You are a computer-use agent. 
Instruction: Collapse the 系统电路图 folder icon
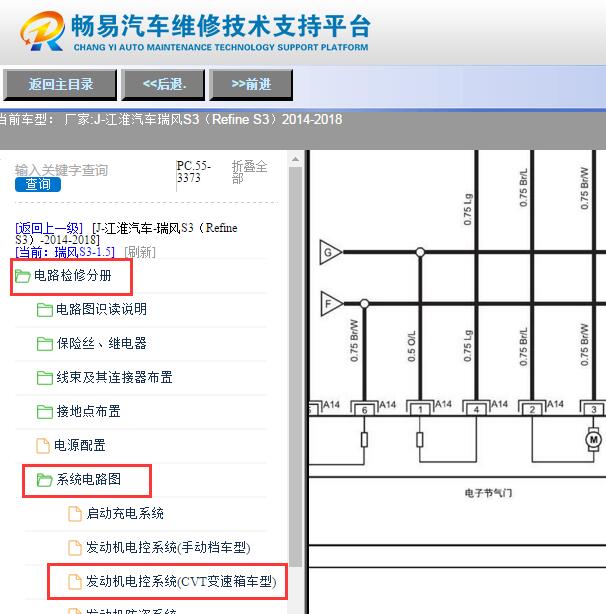click(x=45, y=480)
